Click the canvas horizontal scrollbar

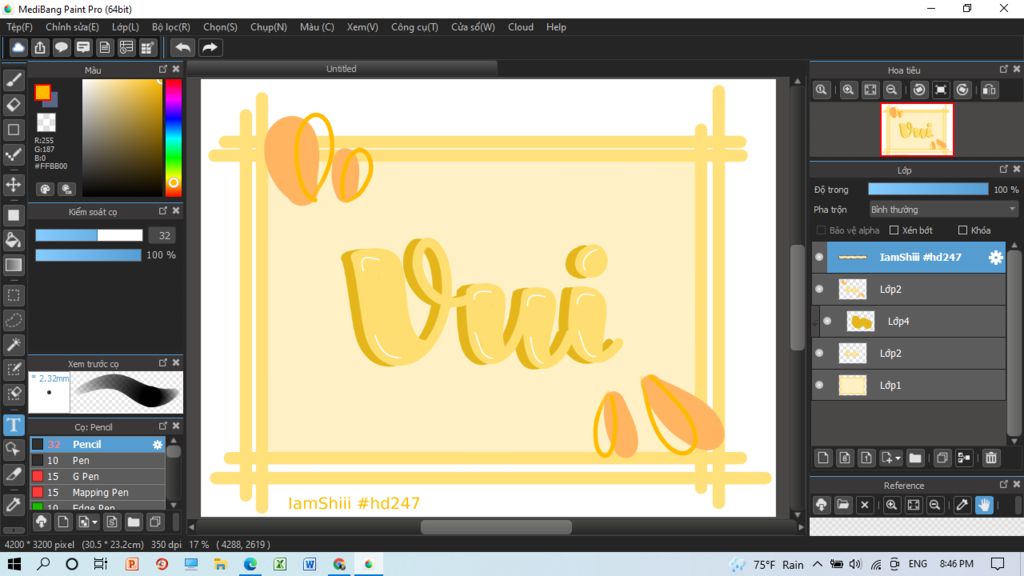[496, 527]
